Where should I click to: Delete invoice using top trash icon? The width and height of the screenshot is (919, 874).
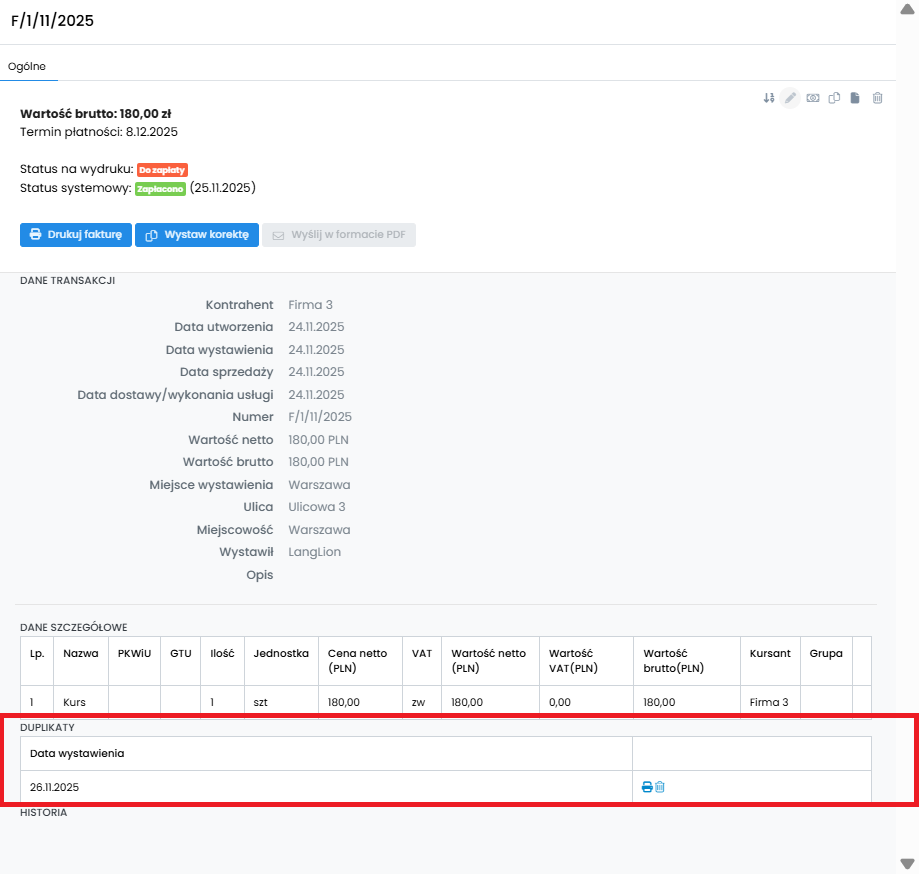click(x=877, y=98)
